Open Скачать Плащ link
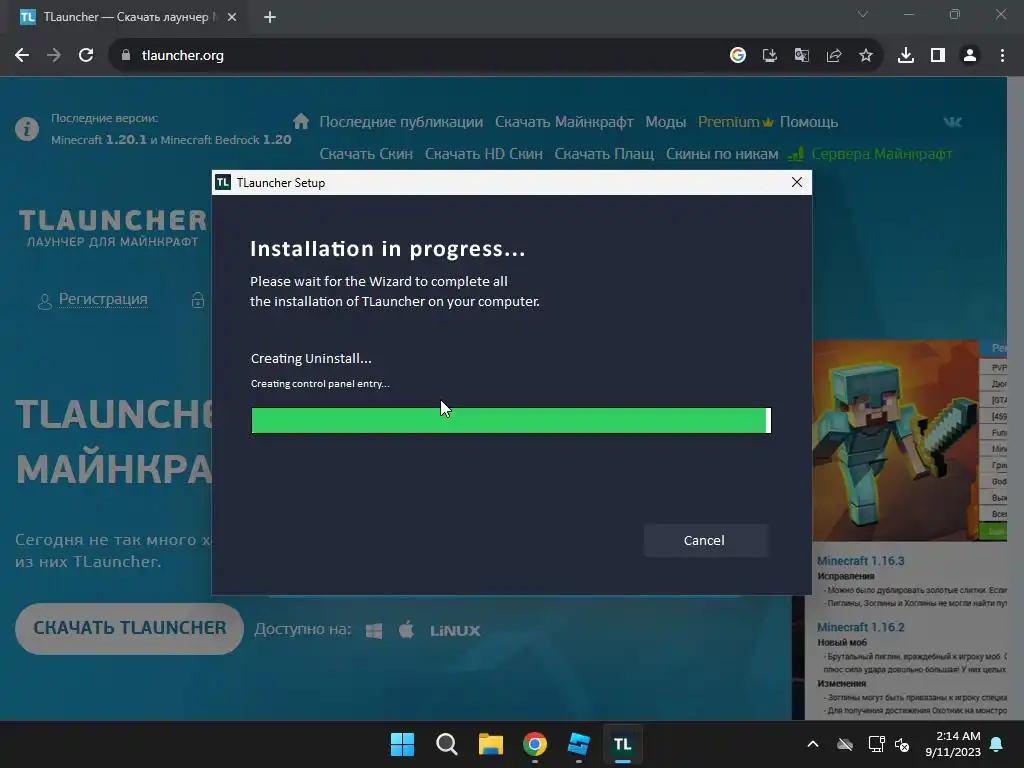1024x768 pixels. 604,154
